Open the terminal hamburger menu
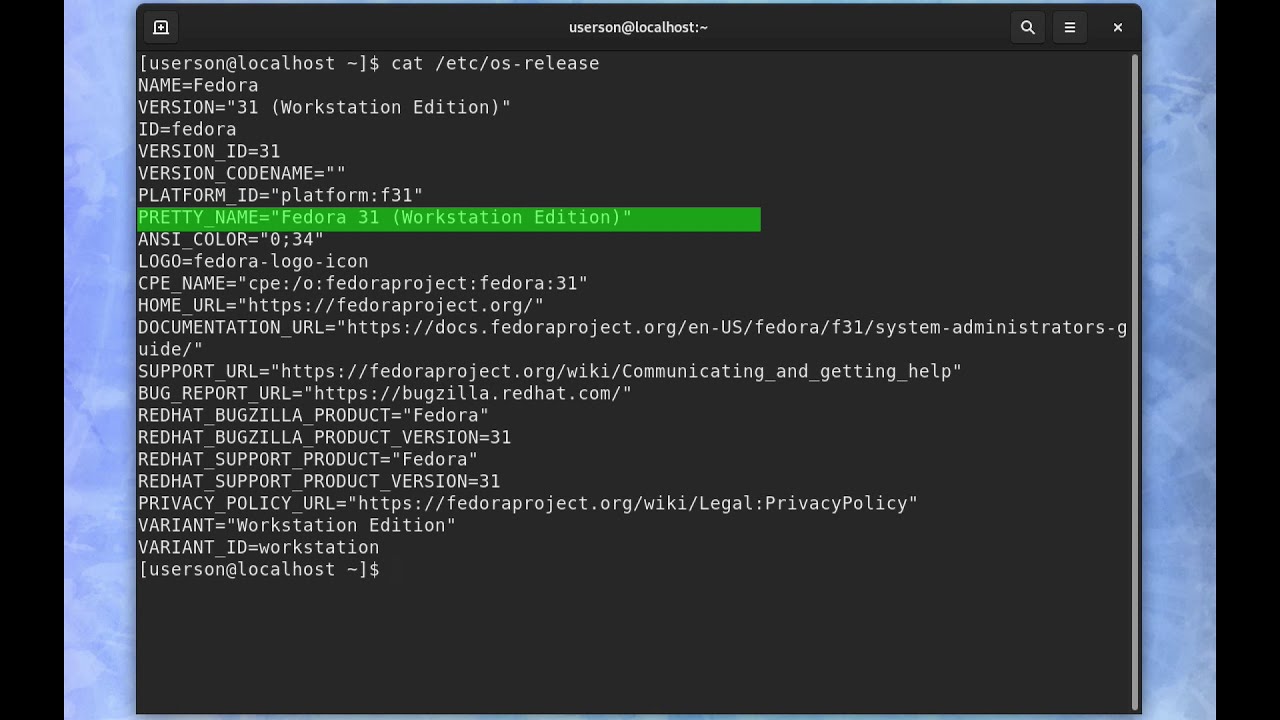This screenshot has height=720, width=1280. (1069, 28)
